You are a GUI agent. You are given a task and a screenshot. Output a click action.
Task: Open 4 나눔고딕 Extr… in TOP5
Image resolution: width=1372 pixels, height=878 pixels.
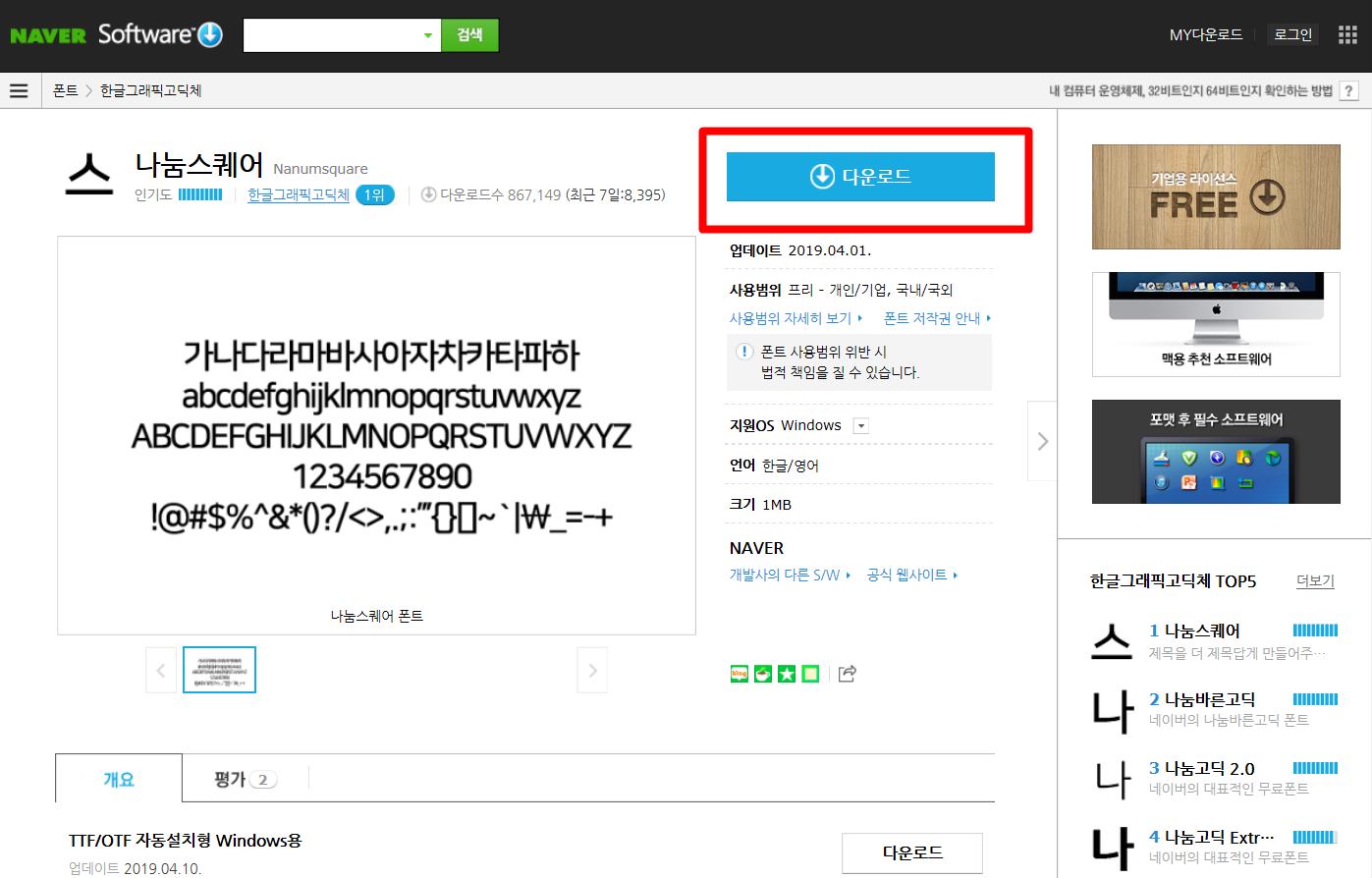click(1212, 837)
